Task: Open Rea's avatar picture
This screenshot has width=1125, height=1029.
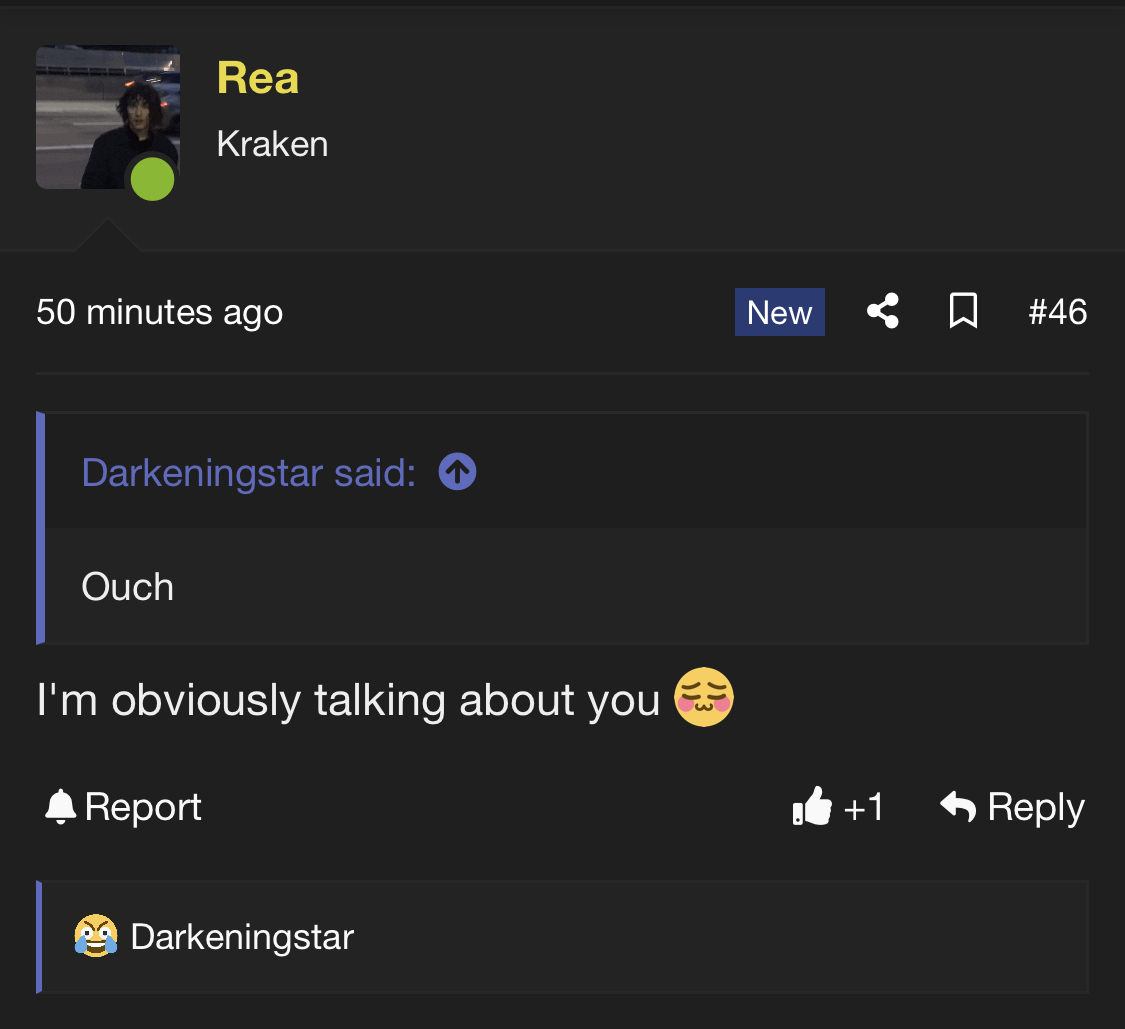Action: 100,110
